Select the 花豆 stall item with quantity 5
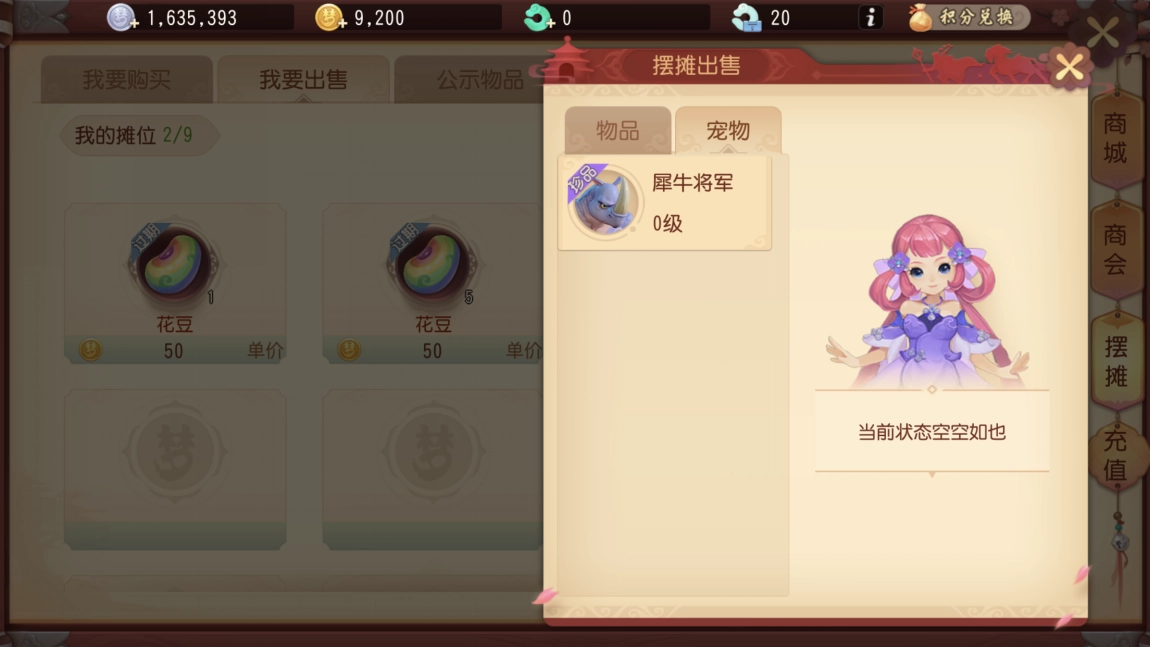The width and height of the screenshot is (1150, 647). 433,283
